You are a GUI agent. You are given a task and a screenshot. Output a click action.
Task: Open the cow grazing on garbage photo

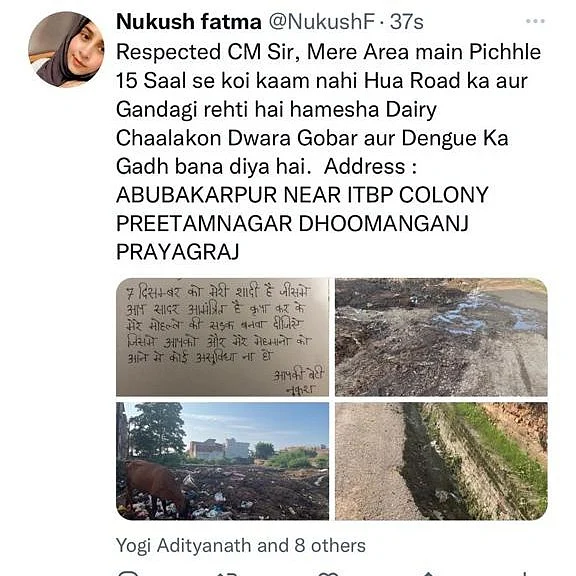(x=222, y=461)
